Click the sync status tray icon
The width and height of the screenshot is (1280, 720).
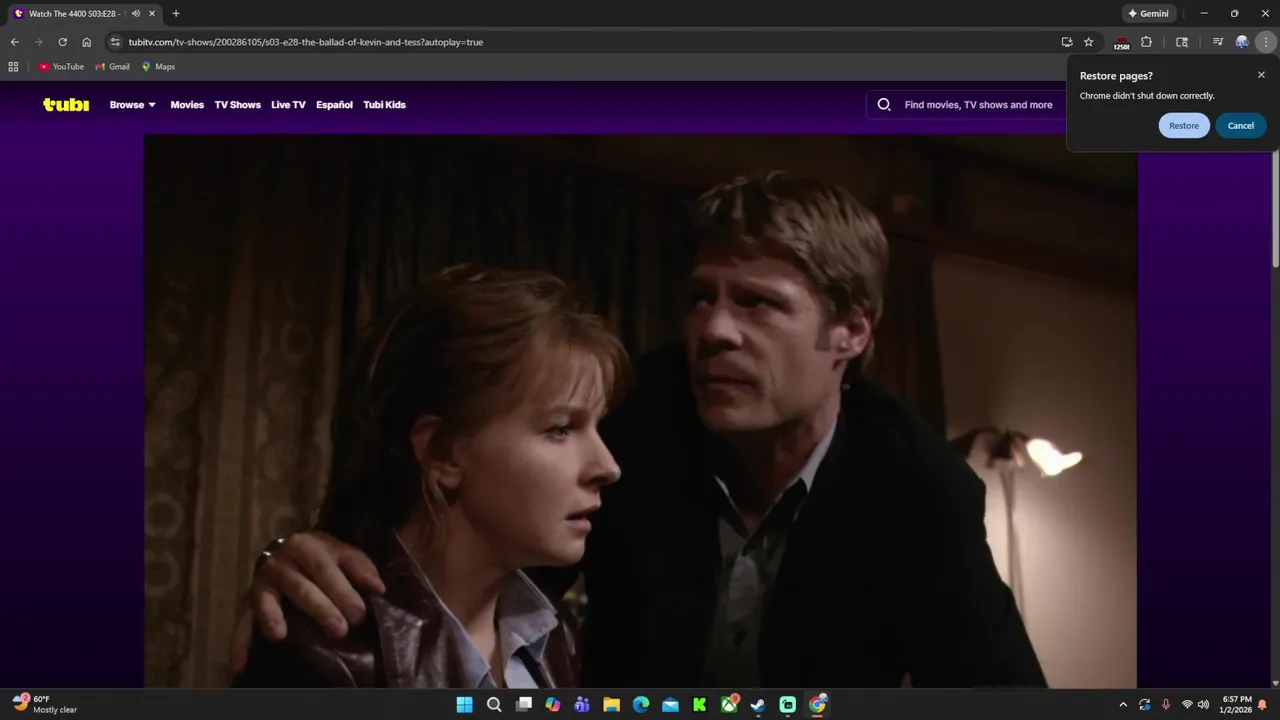click(1145, 705)
